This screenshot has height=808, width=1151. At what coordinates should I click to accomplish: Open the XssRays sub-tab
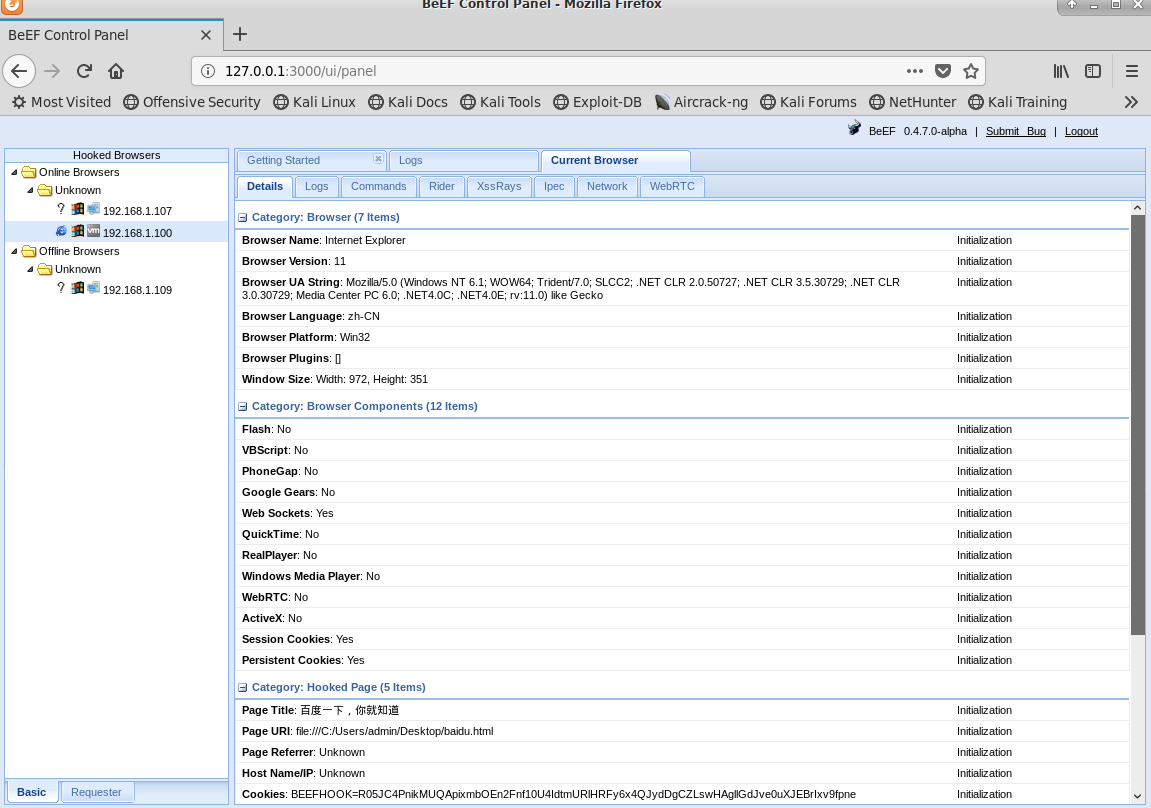click(x=499, y=186)
